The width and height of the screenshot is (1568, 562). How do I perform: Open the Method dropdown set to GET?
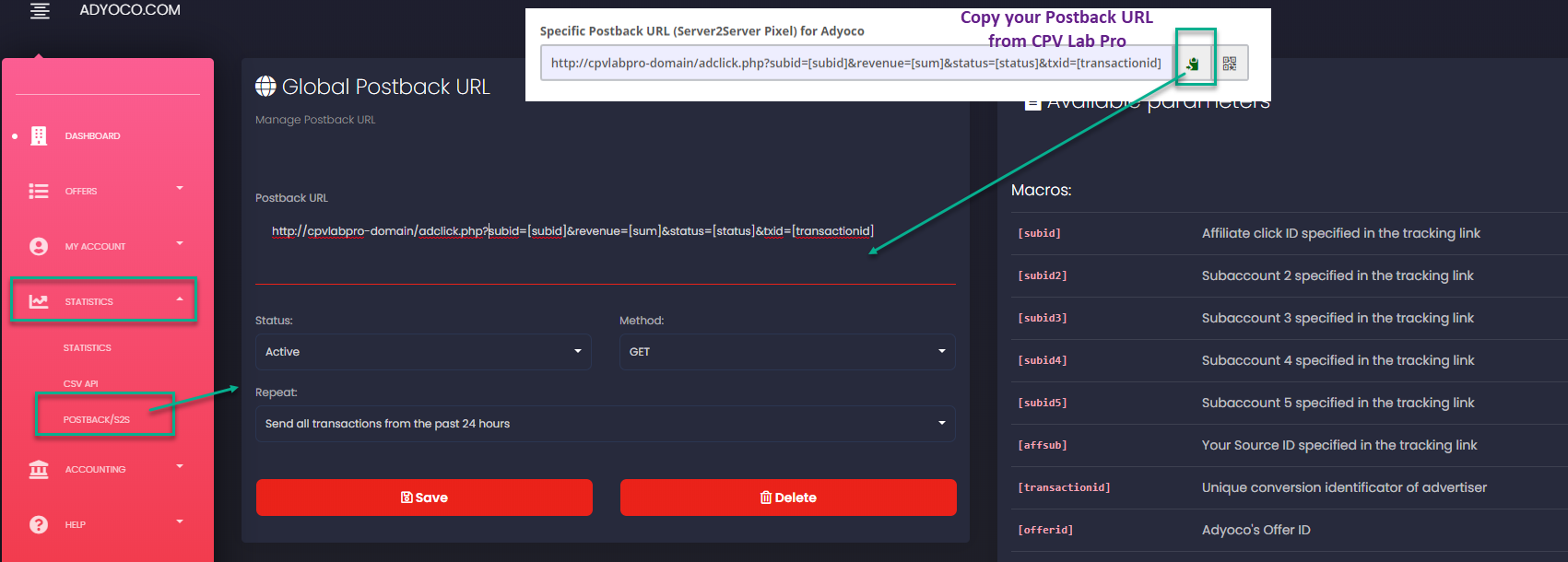[x=787, y=352]
